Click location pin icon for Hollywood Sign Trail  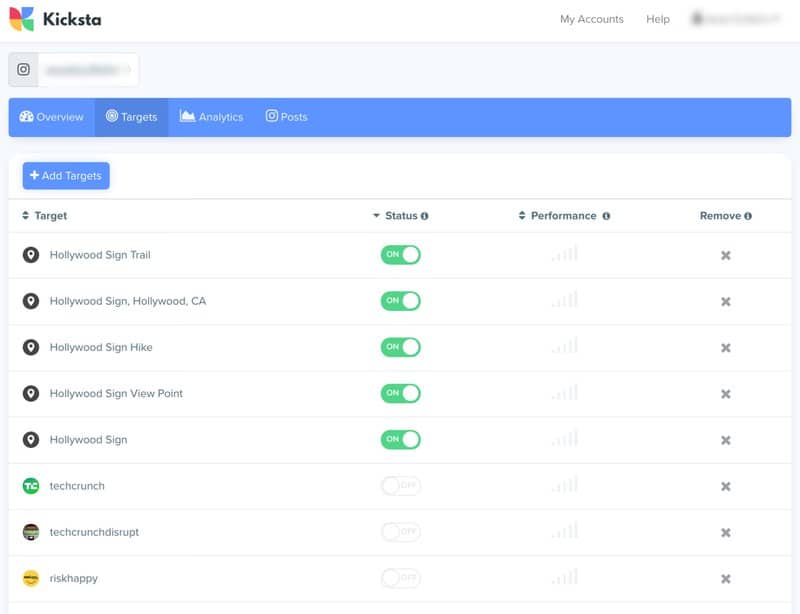click(x=31, y=255)
